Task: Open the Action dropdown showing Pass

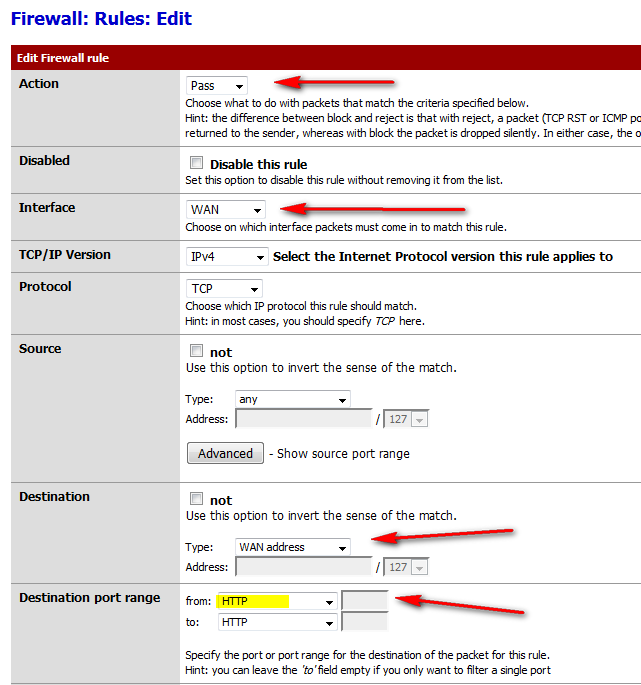Action: coord(216,86)
